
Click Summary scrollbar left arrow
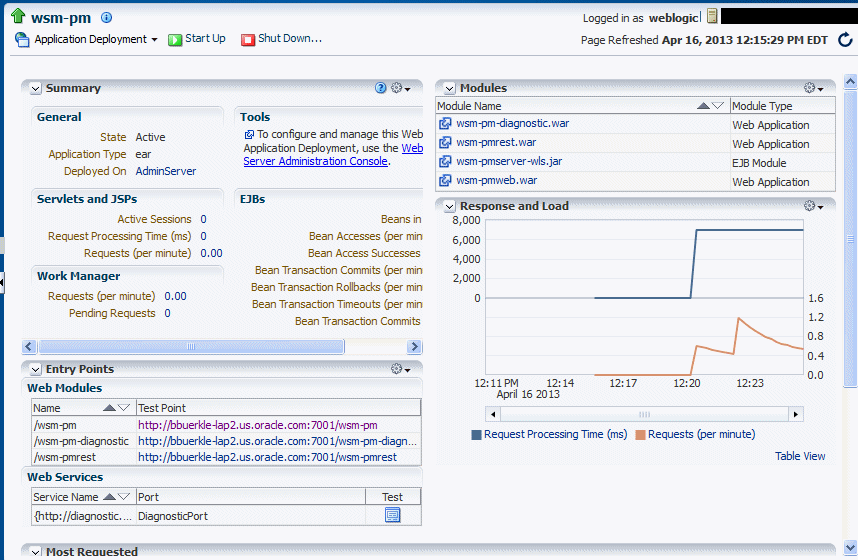[30, 347]
